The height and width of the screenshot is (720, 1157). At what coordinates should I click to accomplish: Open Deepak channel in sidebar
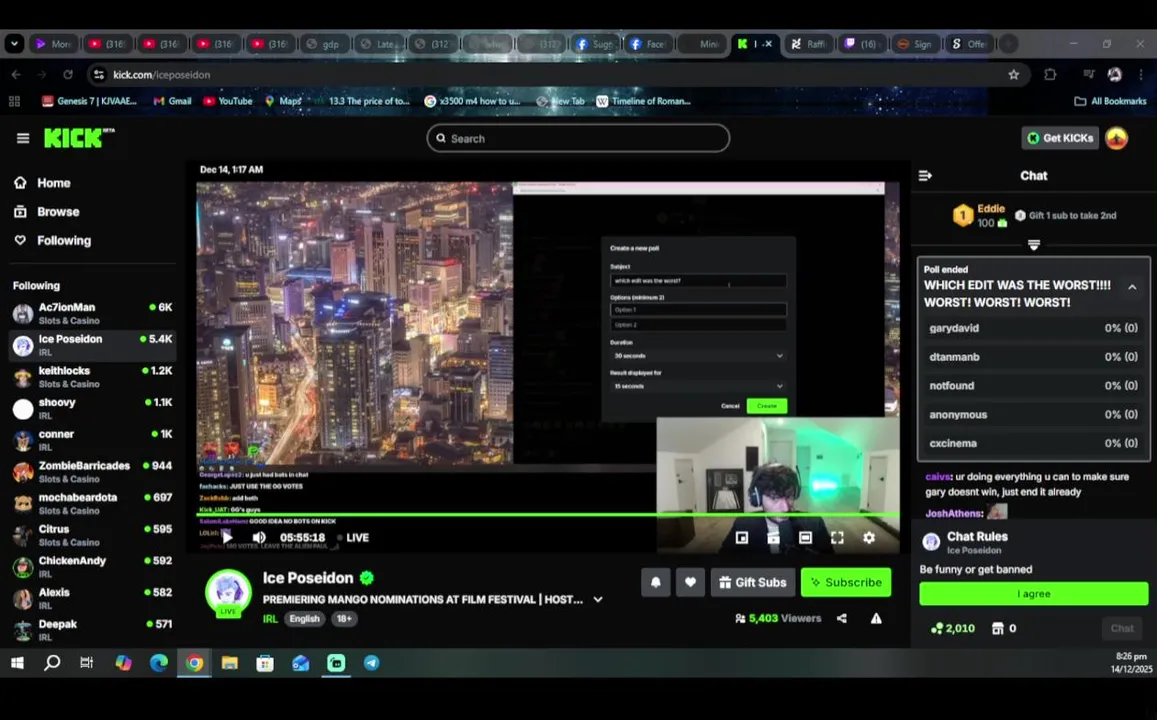pyautogui.click(x=92, y=631)
